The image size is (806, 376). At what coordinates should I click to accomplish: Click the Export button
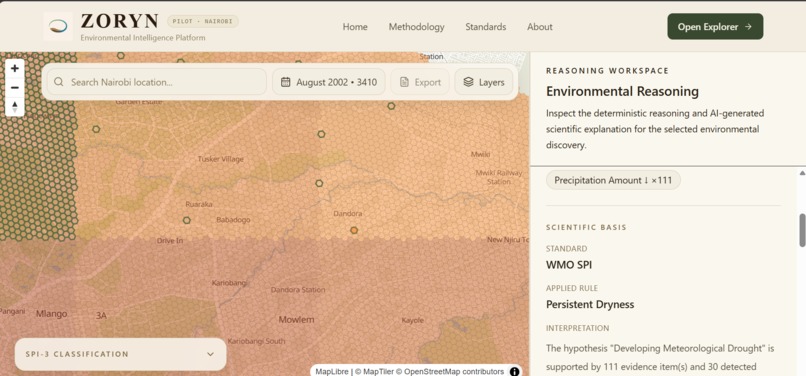tap(420, 82)
